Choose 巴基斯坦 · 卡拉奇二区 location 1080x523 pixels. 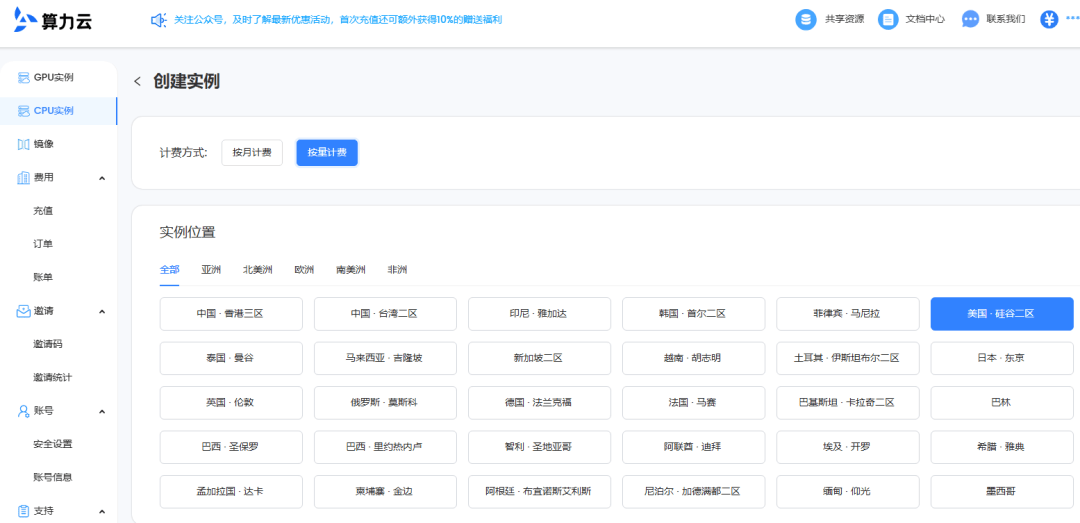click(x=848, y=402)
